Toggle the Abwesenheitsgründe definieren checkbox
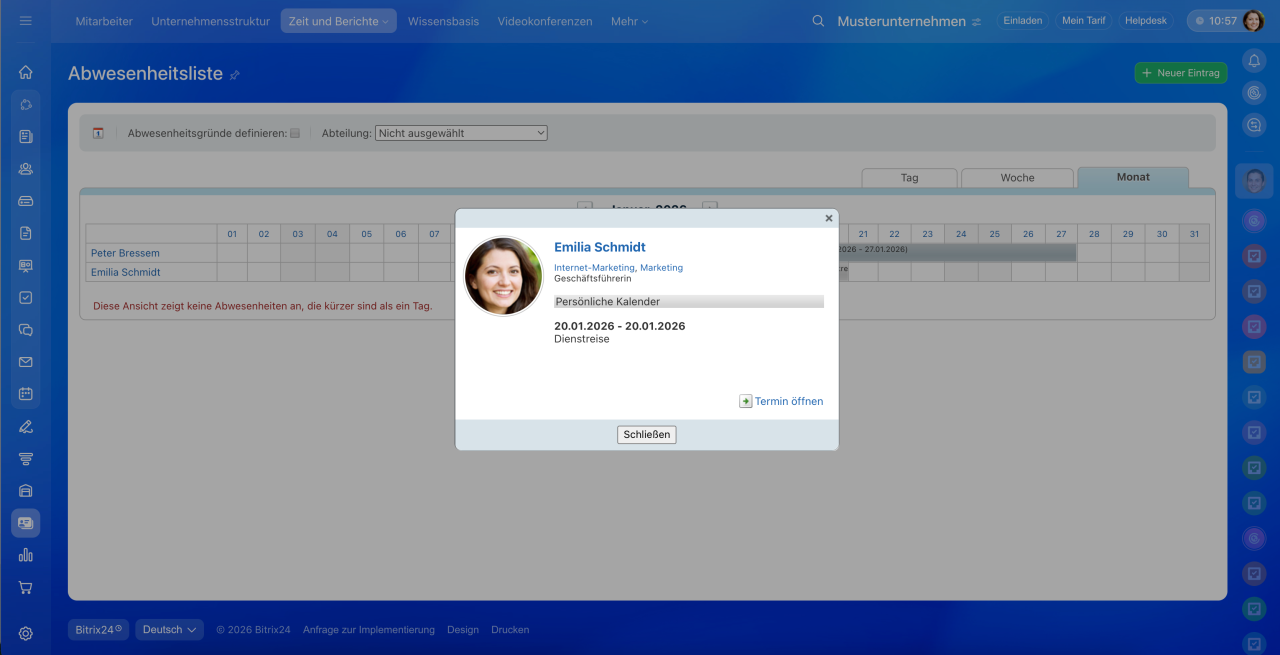1280x655 pixels. click(294, 133)
